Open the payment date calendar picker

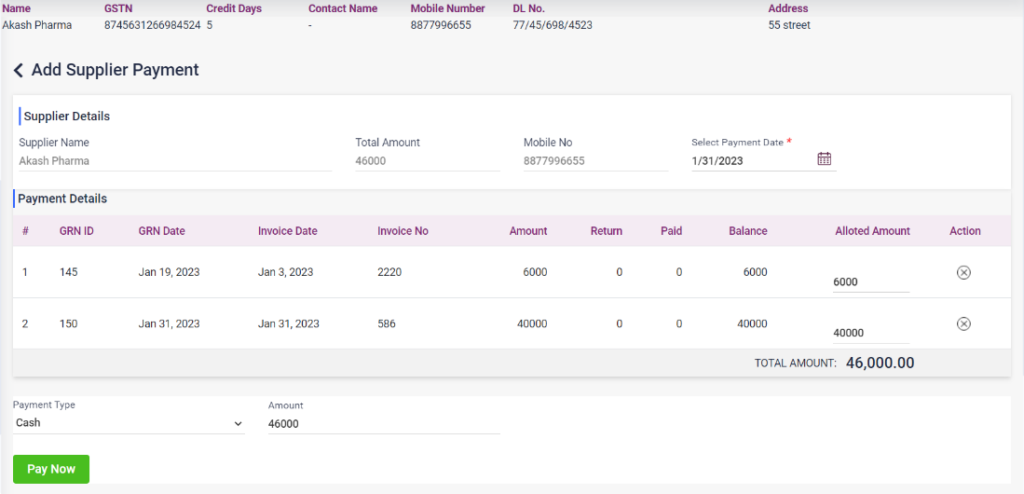(824, 159)
